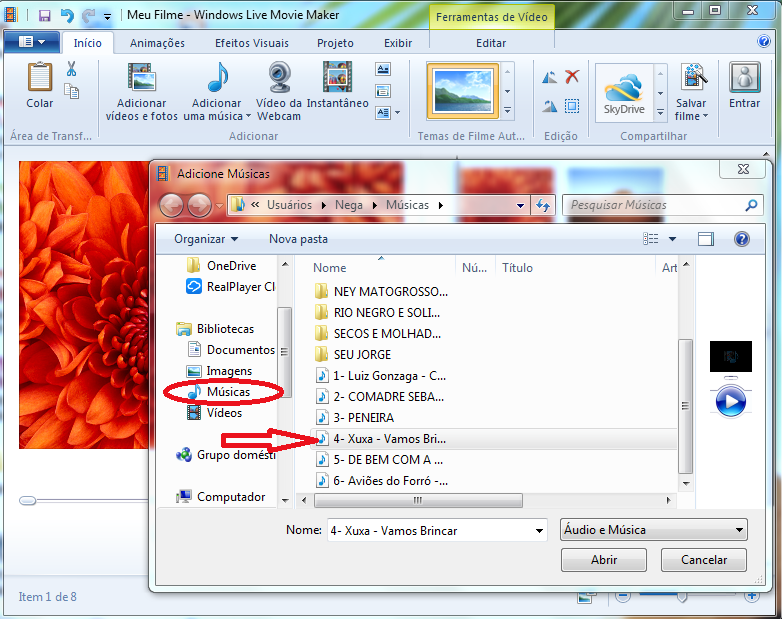
Task: Switch to the Início tab
Action: tap(88, 43)
